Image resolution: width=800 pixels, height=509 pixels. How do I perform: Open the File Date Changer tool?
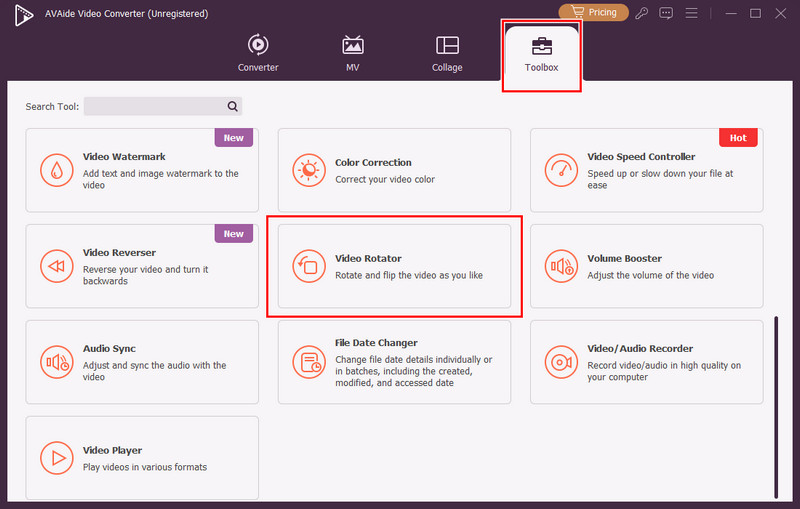pos(394,362)
